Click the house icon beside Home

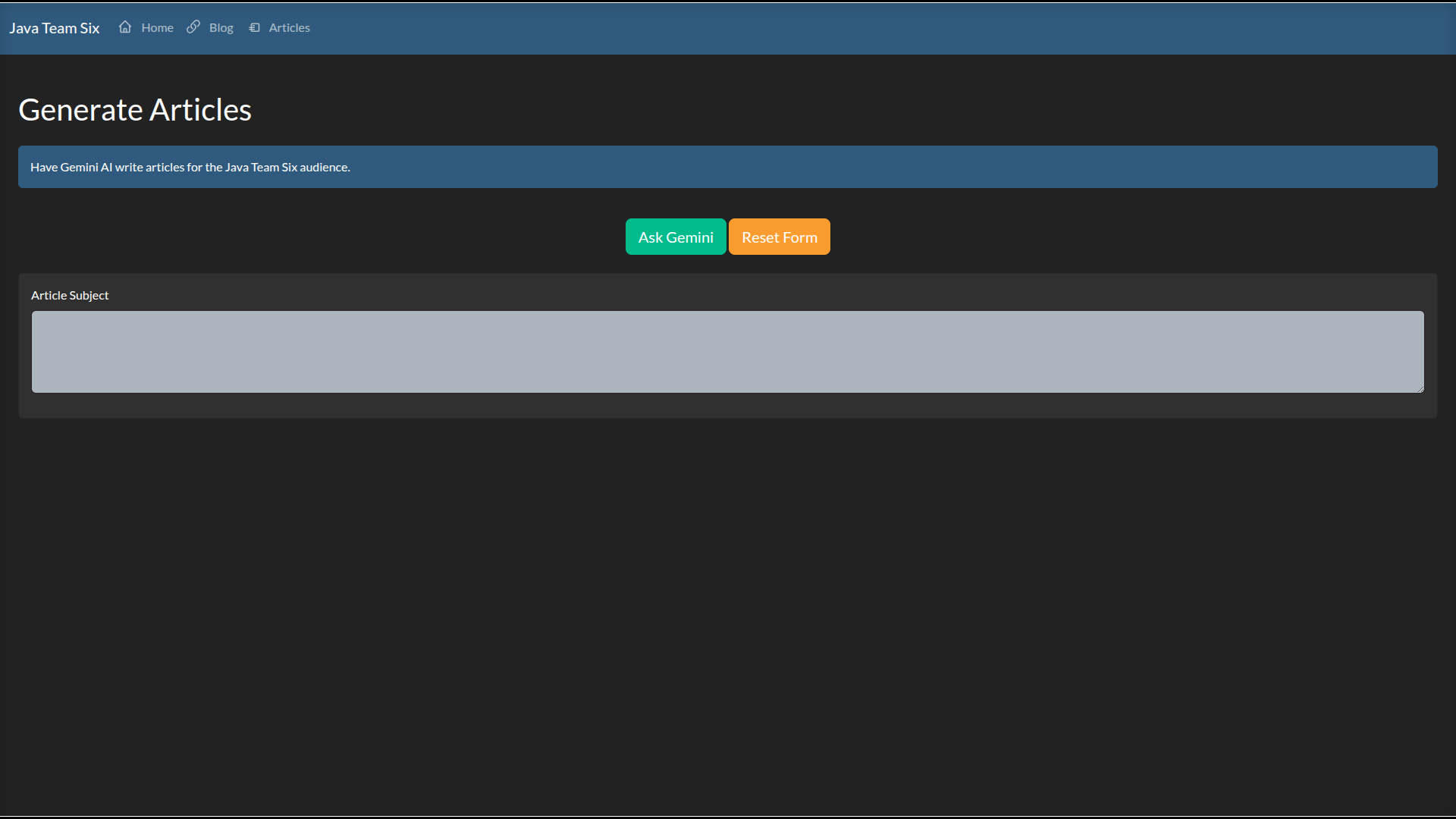[x=125, y=27]
